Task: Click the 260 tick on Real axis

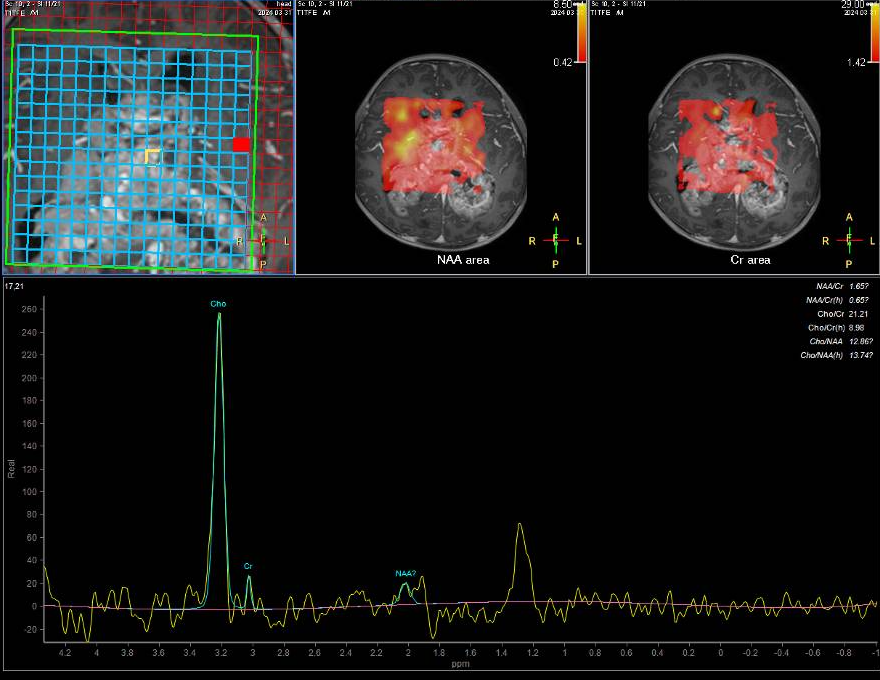Action: pos(29,309)
